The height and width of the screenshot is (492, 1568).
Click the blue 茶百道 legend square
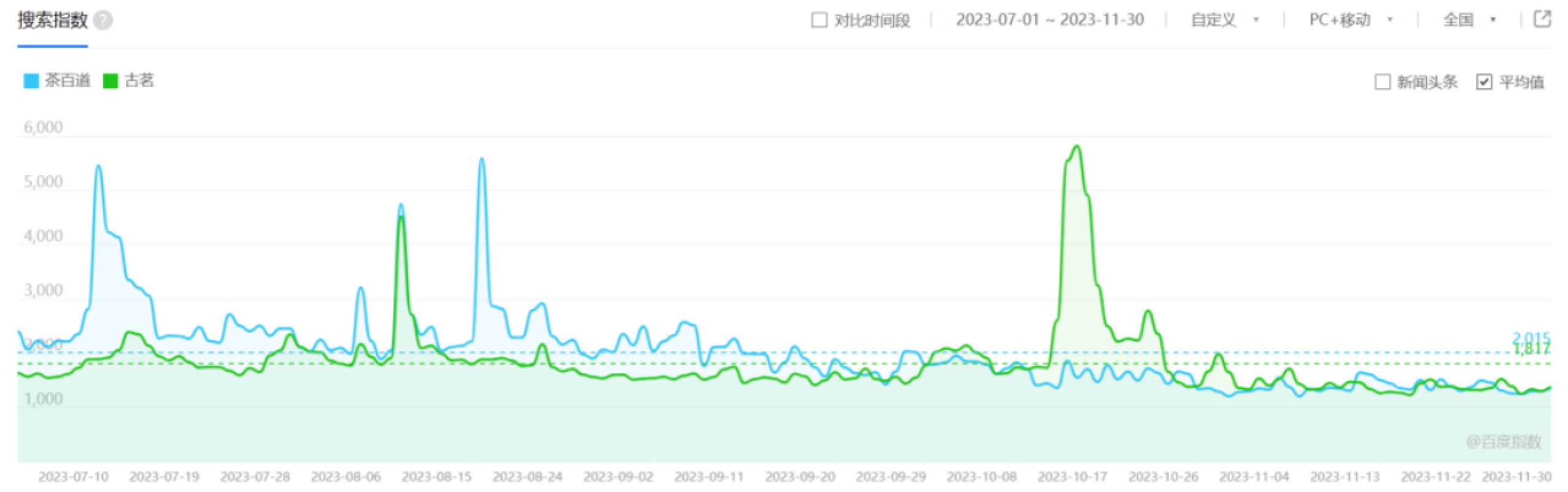pos(31,81)
